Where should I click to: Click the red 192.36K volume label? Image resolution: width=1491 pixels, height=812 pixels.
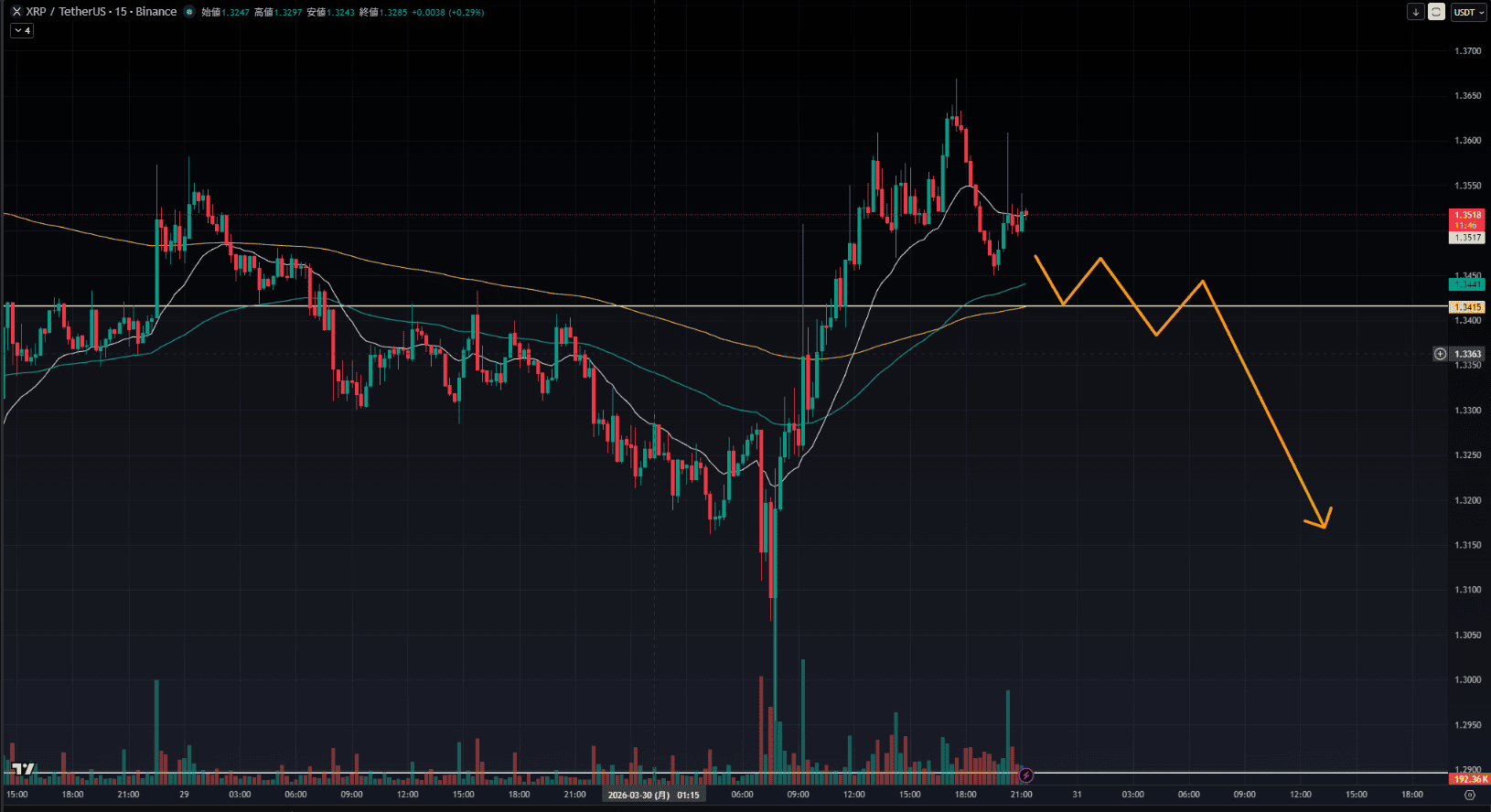(1470, 779)
